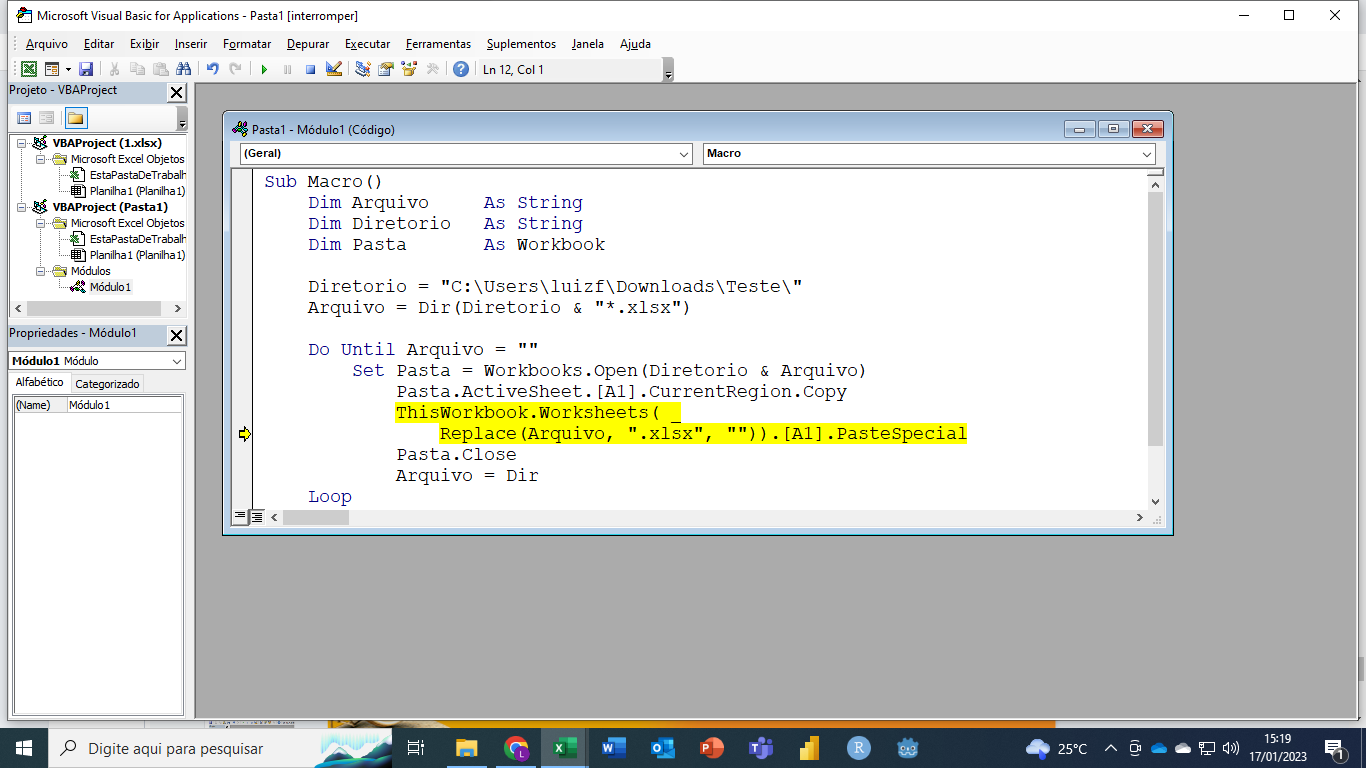Click View Code in Project panel
The width and height of the screenshot is (1366, 768).
tap(24, 118)
